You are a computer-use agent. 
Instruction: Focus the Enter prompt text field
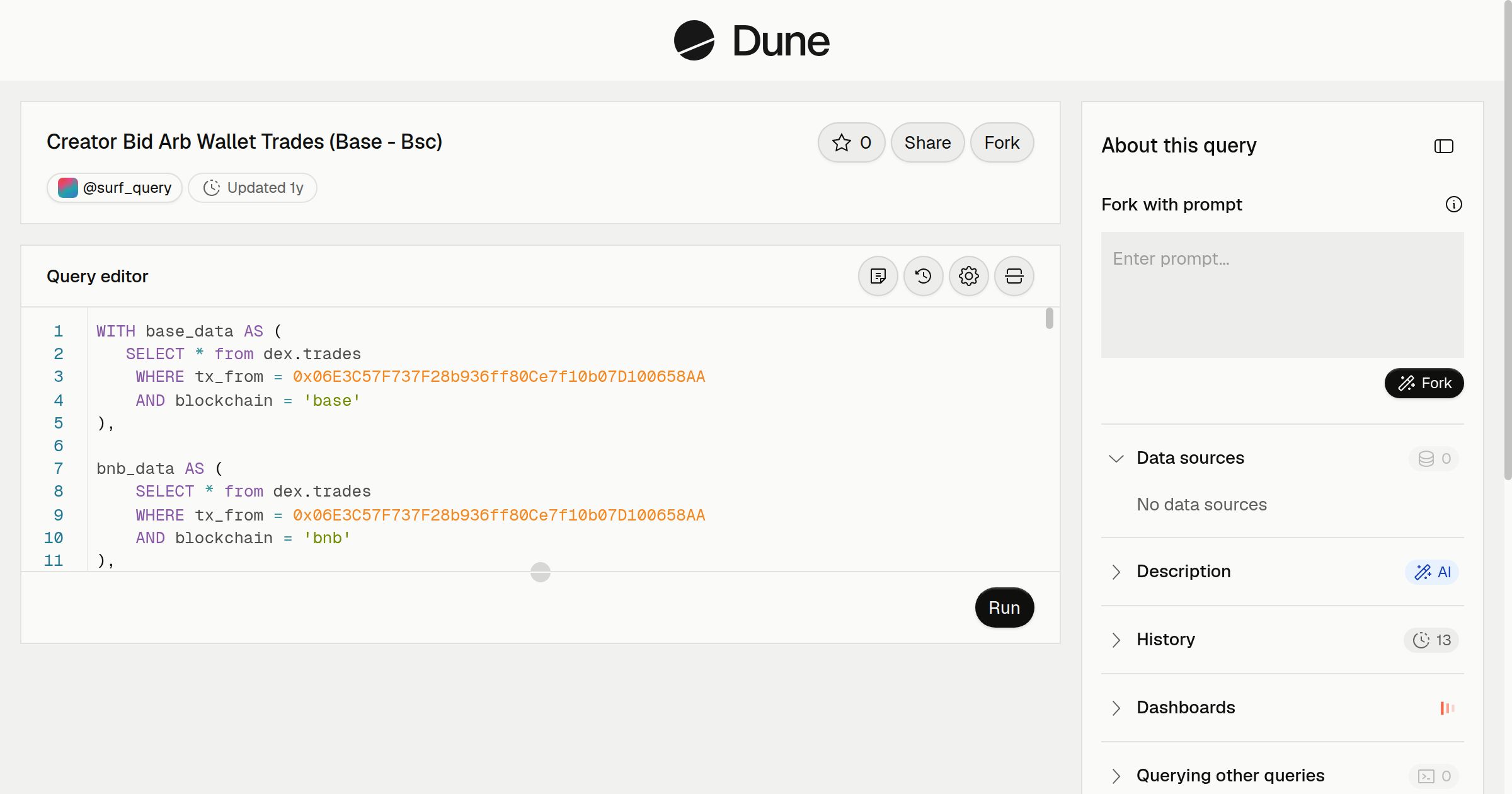click(1283, 295)
